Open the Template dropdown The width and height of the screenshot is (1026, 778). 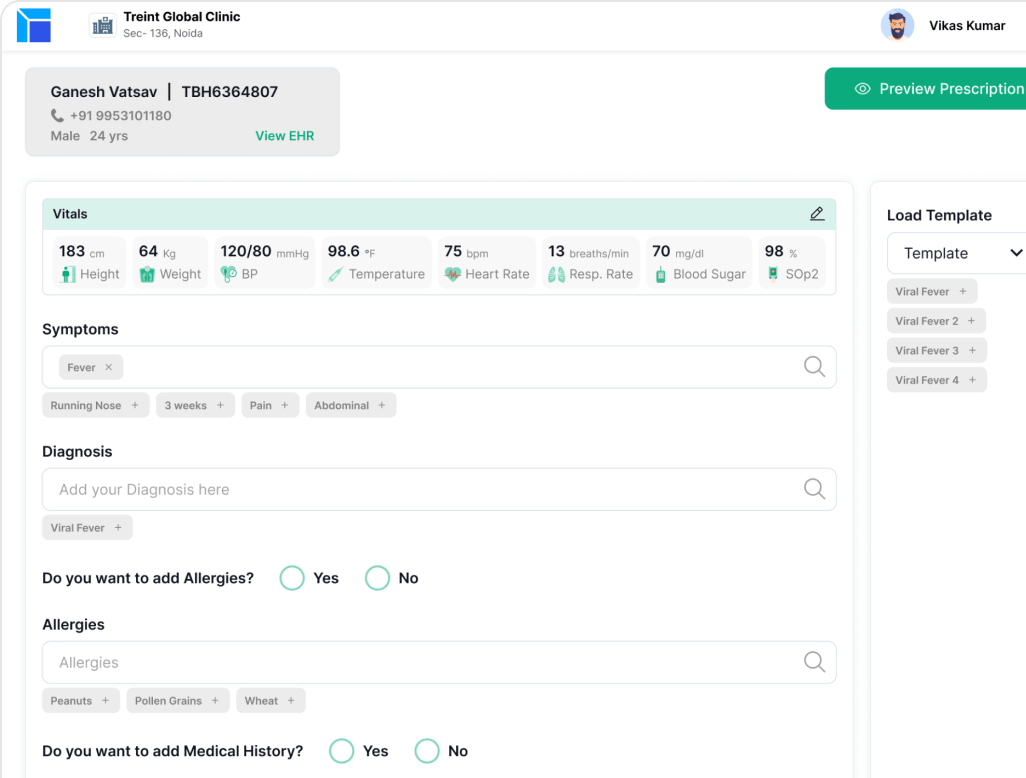(x=960, y=253)
